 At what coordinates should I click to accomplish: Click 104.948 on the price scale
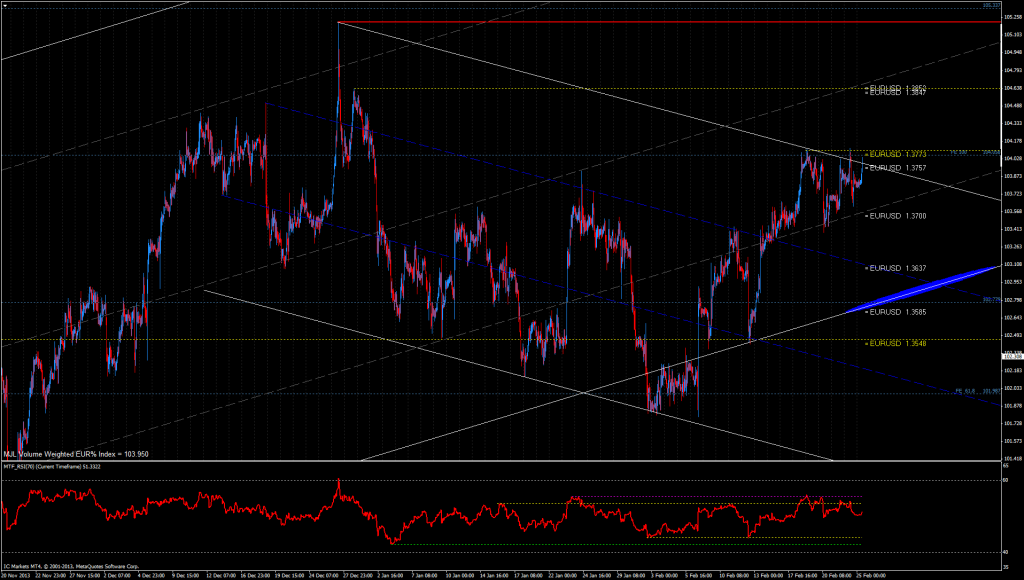1013,52
